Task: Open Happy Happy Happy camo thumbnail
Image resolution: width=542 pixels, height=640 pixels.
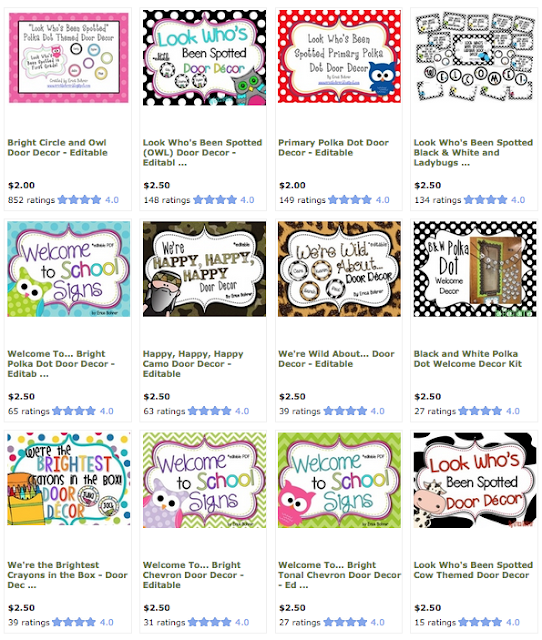Action: (204, 269)
